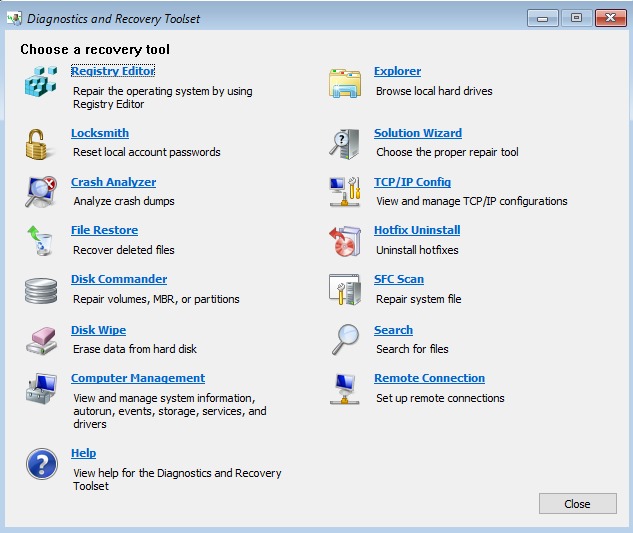Screen dimensions: 633x533
Task: Click the 'Set up remote connections' text
Action: (440, 398)
